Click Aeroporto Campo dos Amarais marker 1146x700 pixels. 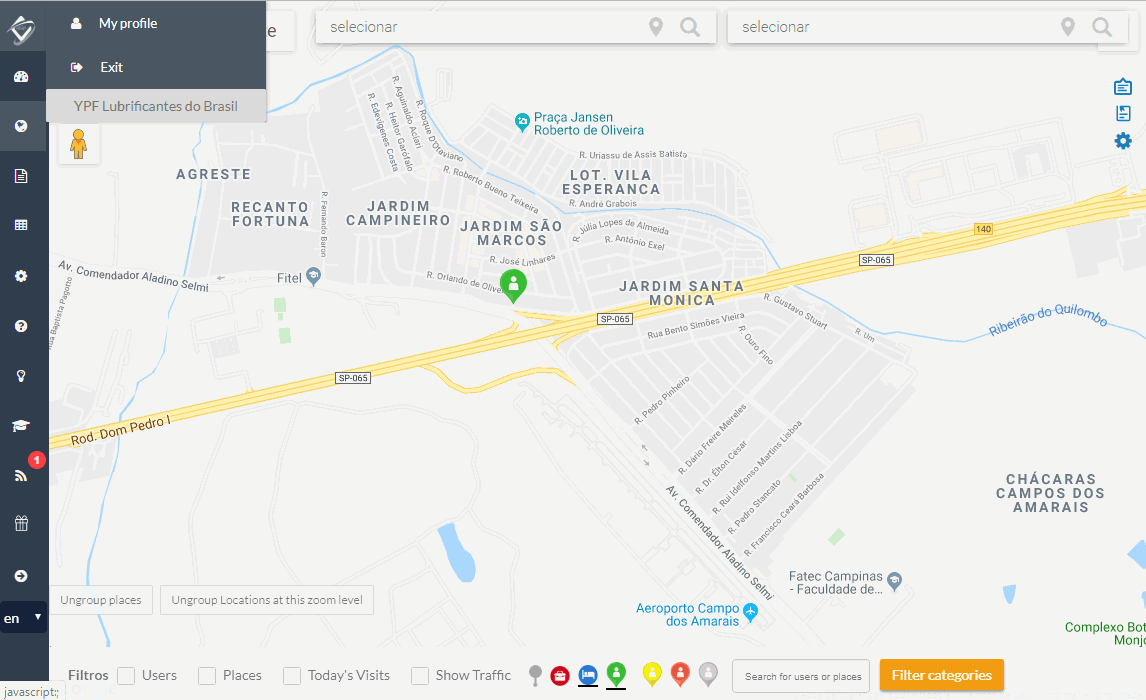(750, 611)
